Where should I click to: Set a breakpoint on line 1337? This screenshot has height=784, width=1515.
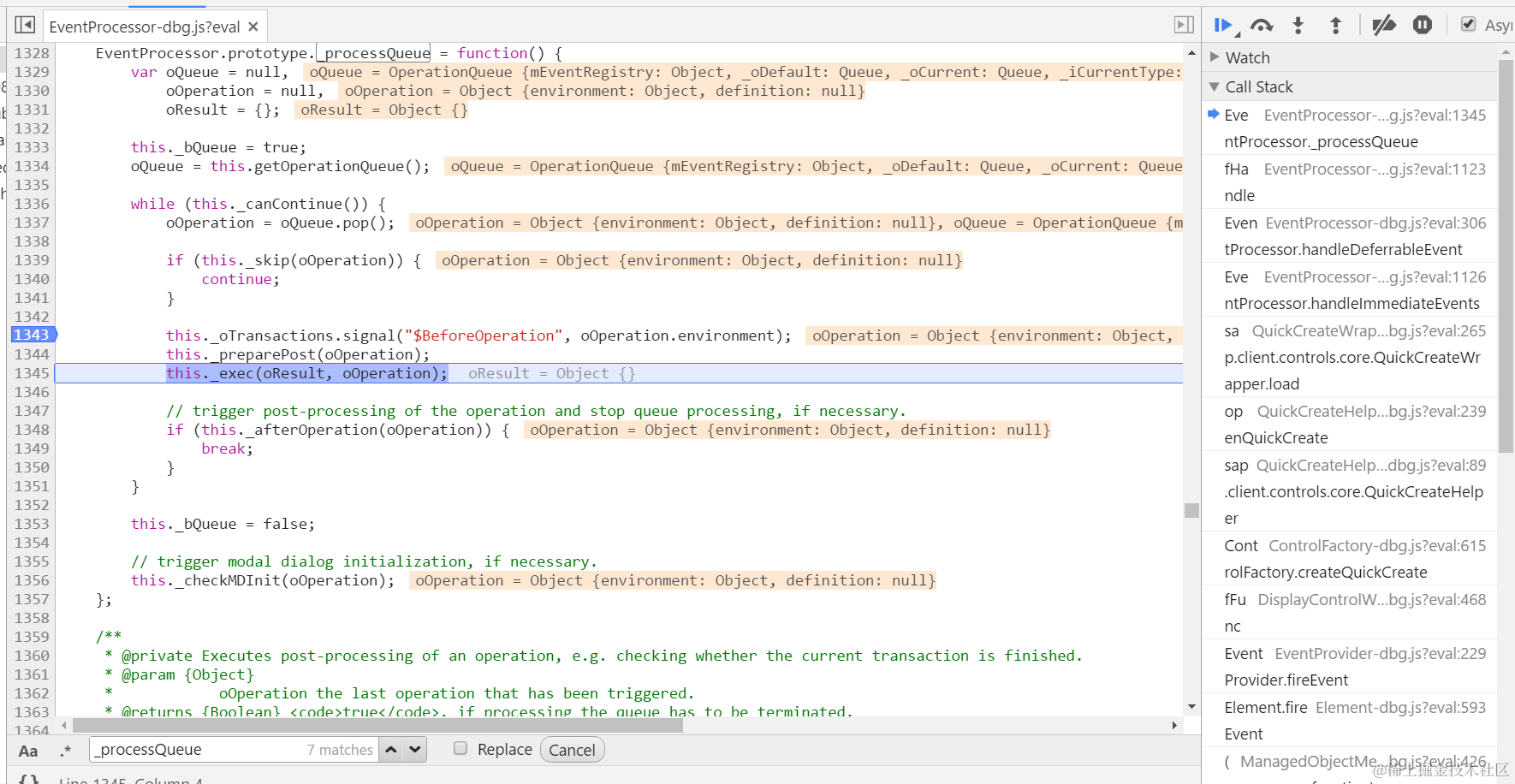point(32,223)
